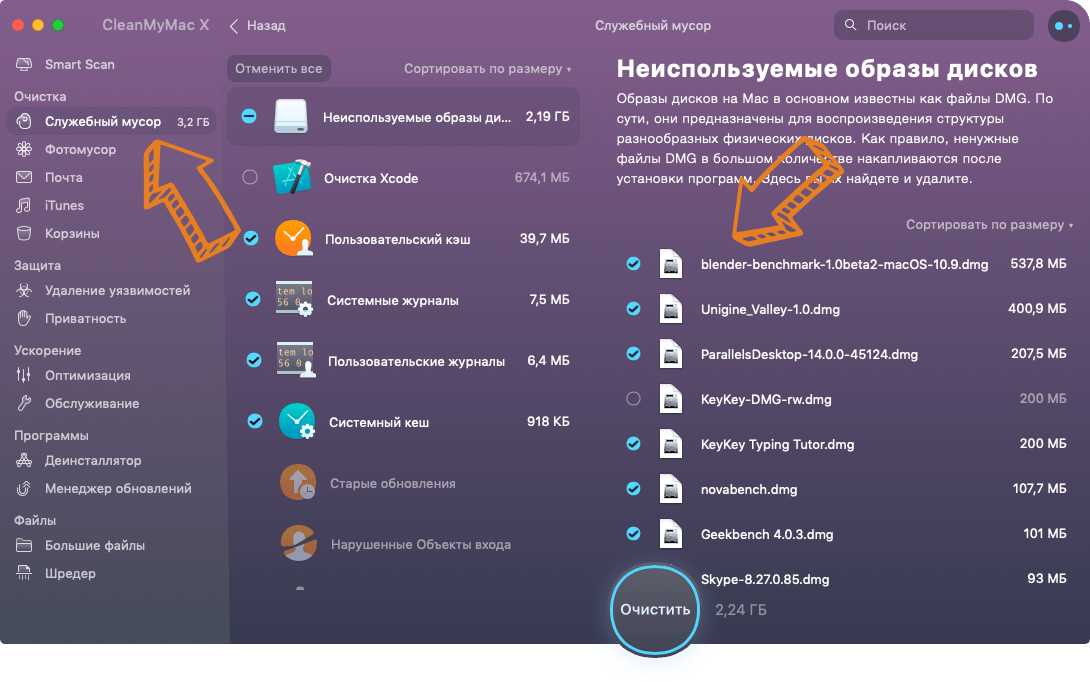
Task: Open file list Сортировать по размеру dropdown
Action: pyautogui.click(x=989, y=225)
